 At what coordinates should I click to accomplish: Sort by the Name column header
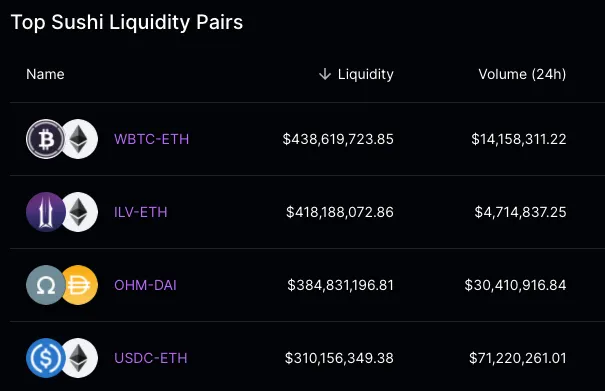(x=45, y=74)
